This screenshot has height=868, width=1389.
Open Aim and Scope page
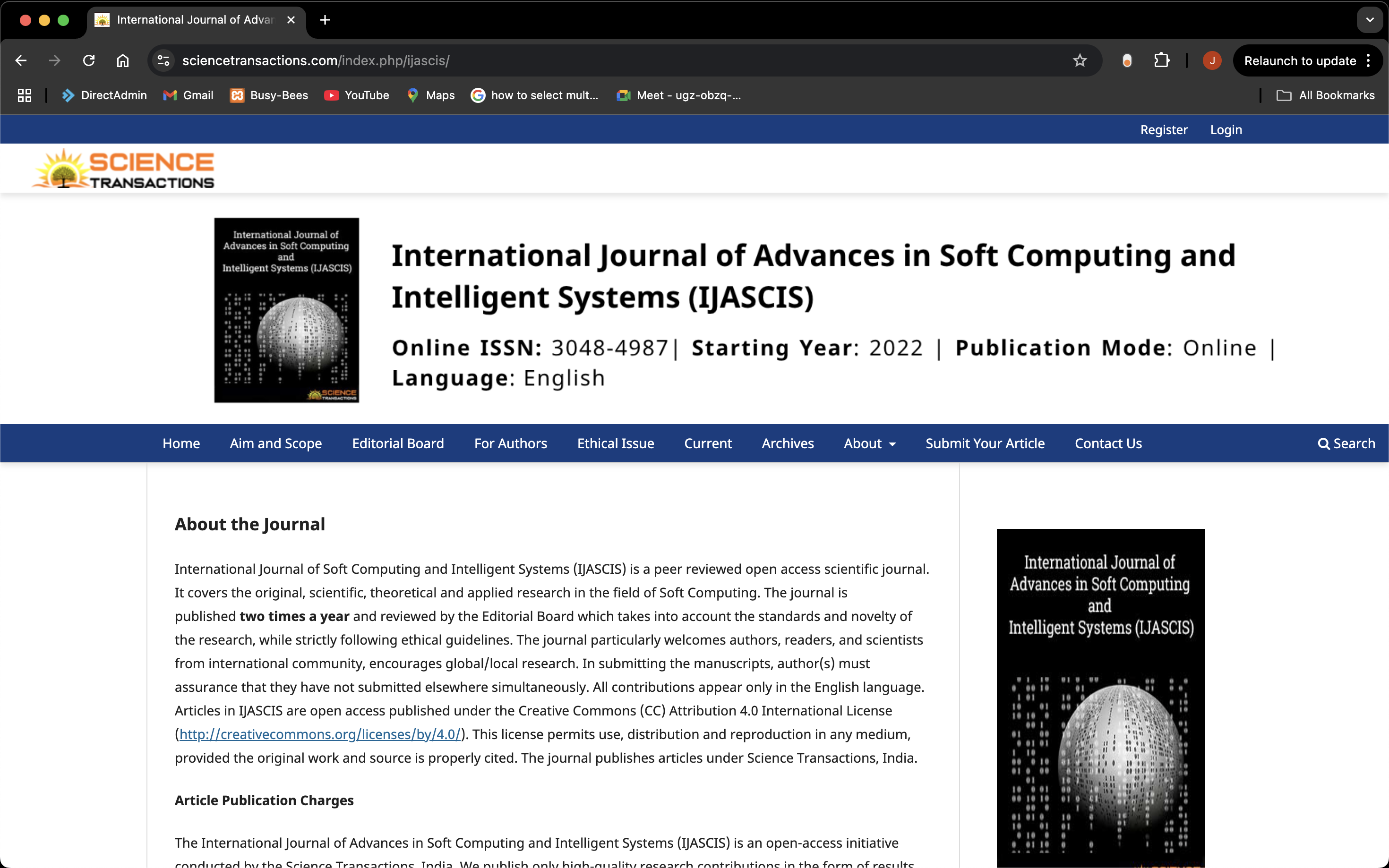pos(275,443)
